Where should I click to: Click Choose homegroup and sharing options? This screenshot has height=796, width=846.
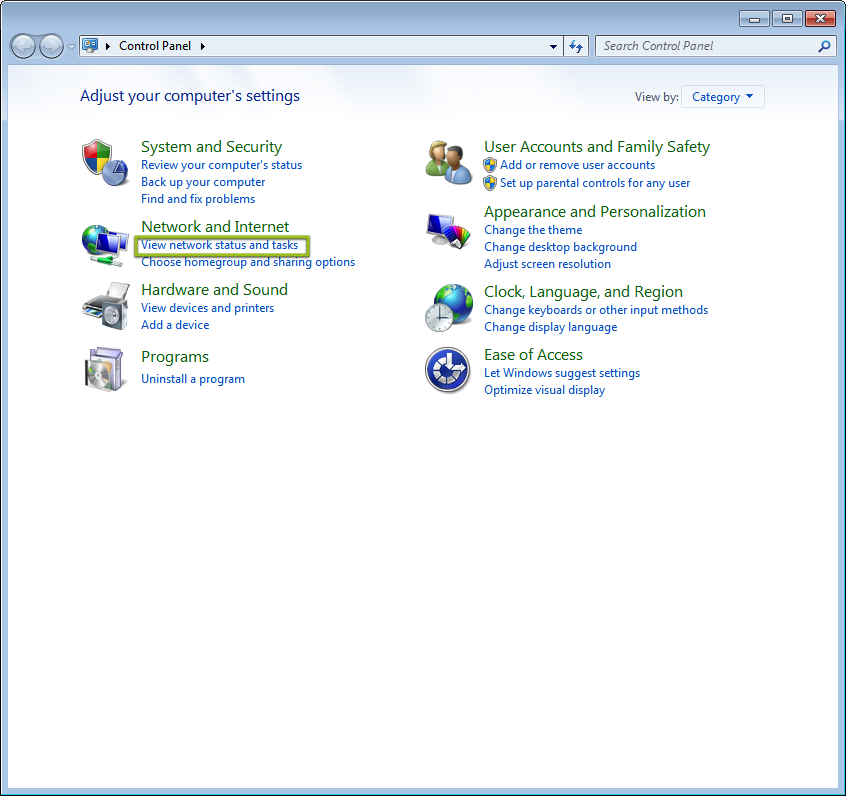(248, 262)
